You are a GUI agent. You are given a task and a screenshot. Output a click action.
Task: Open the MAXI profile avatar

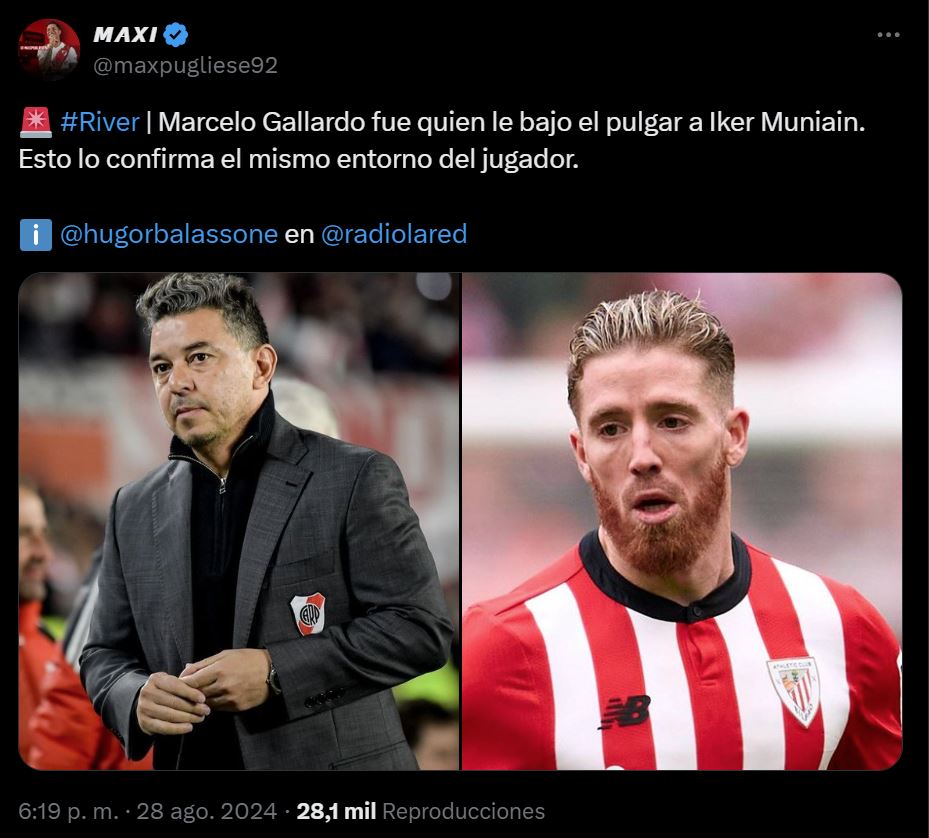point(49,49)
